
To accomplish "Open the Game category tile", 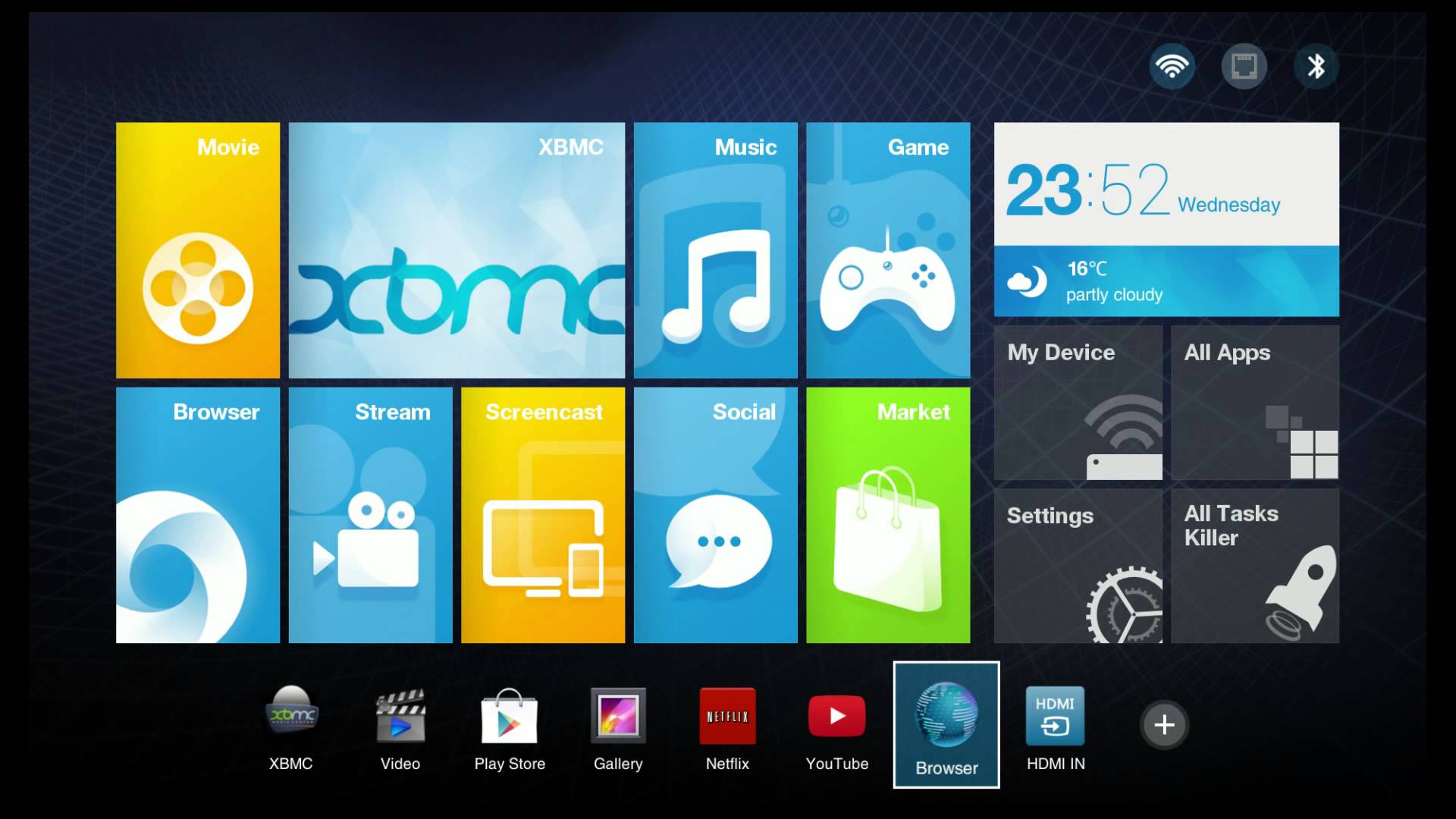I will (x=888, y=250).
